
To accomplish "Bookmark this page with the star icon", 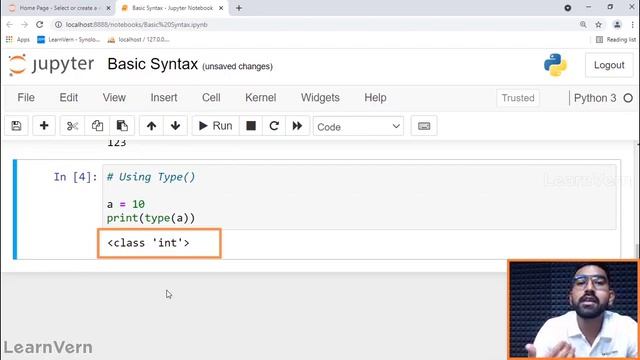I will [598, 24].
